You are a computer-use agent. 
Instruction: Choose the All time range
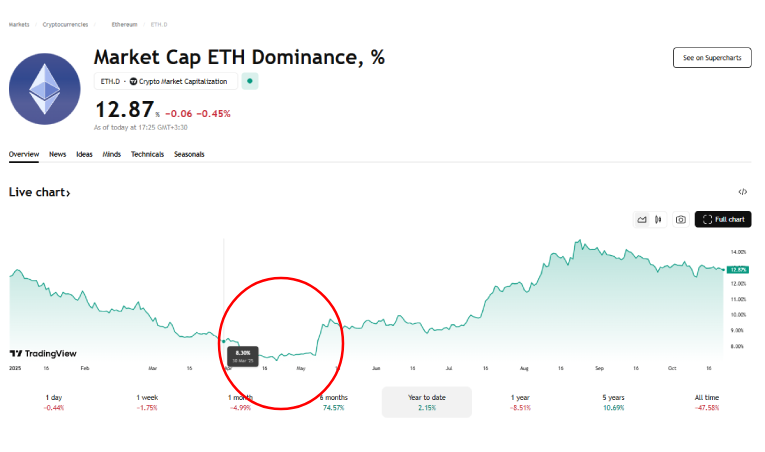705,402
